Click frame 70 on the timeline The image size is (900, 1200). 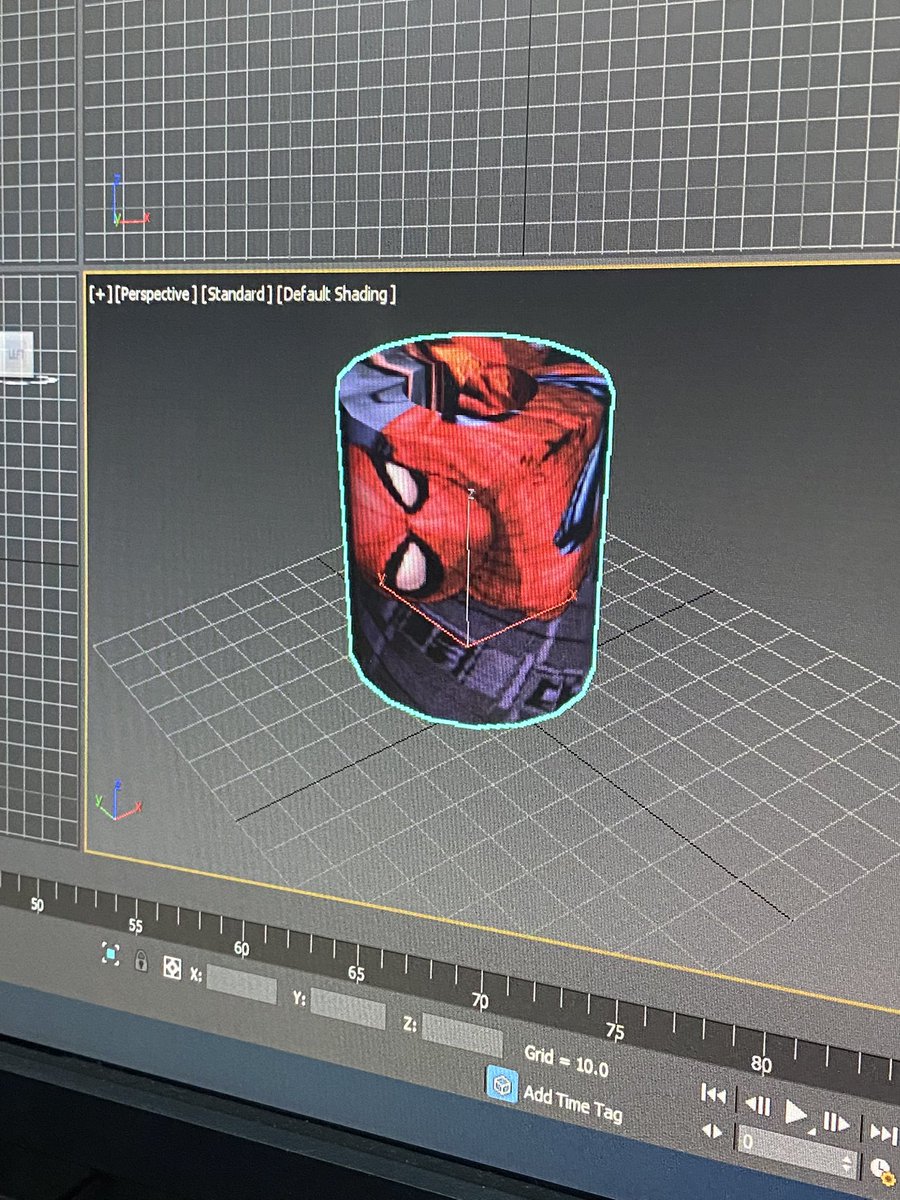480,1001
